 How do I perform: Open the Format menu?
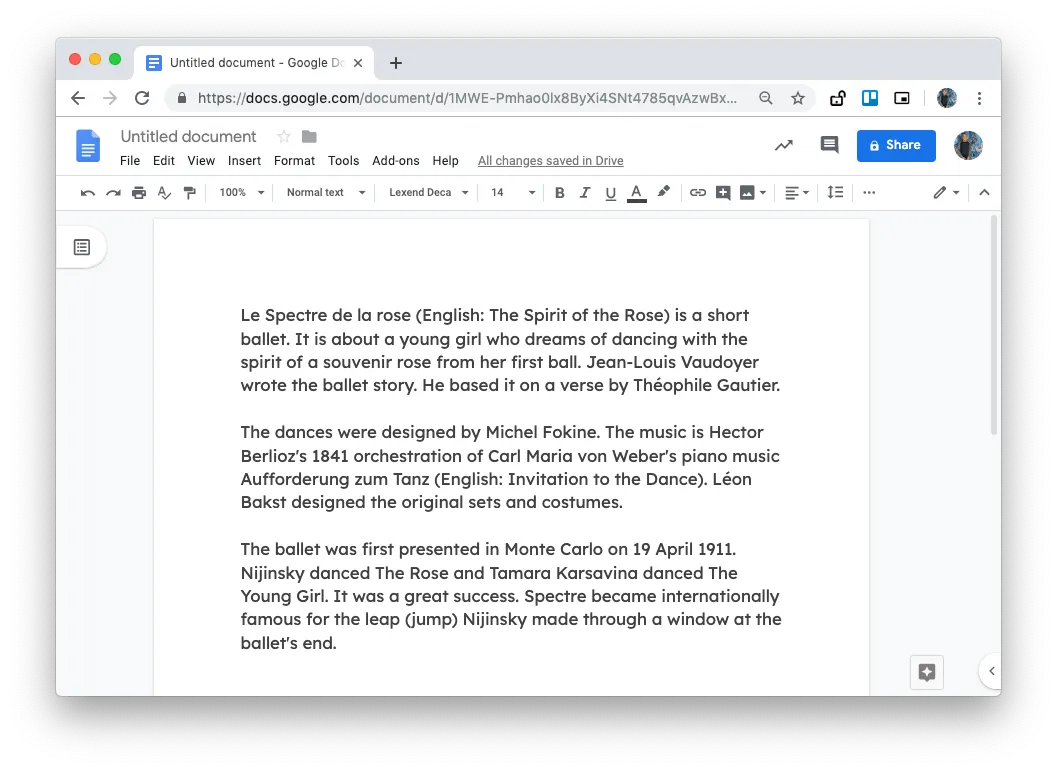[x=294, y=160]
